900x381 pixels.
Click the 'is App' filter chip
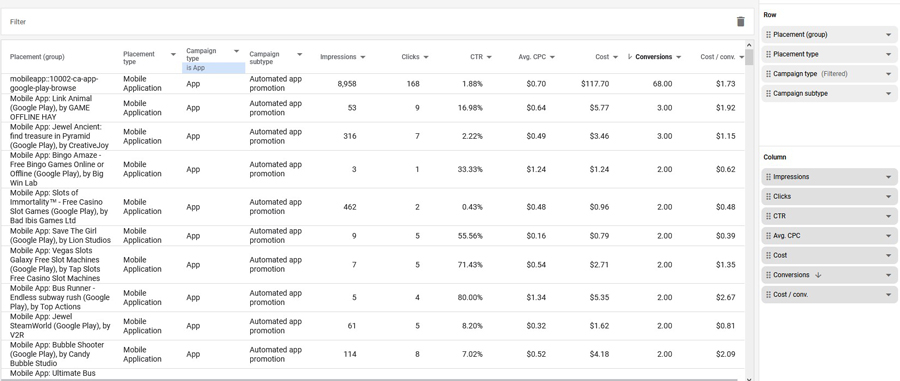click(214, 68)
